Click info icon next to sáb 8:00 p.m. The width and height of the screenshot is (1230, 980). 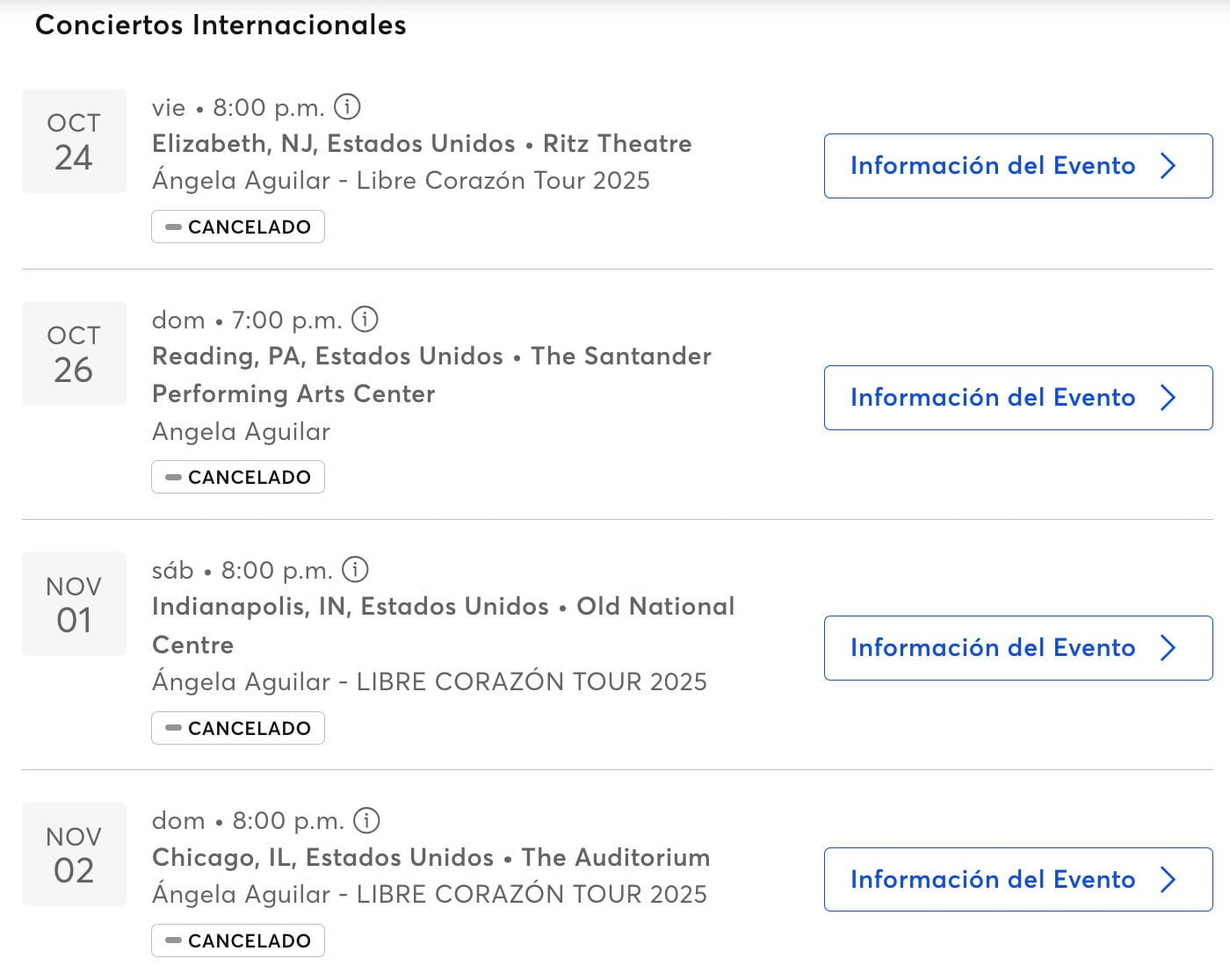355,569
